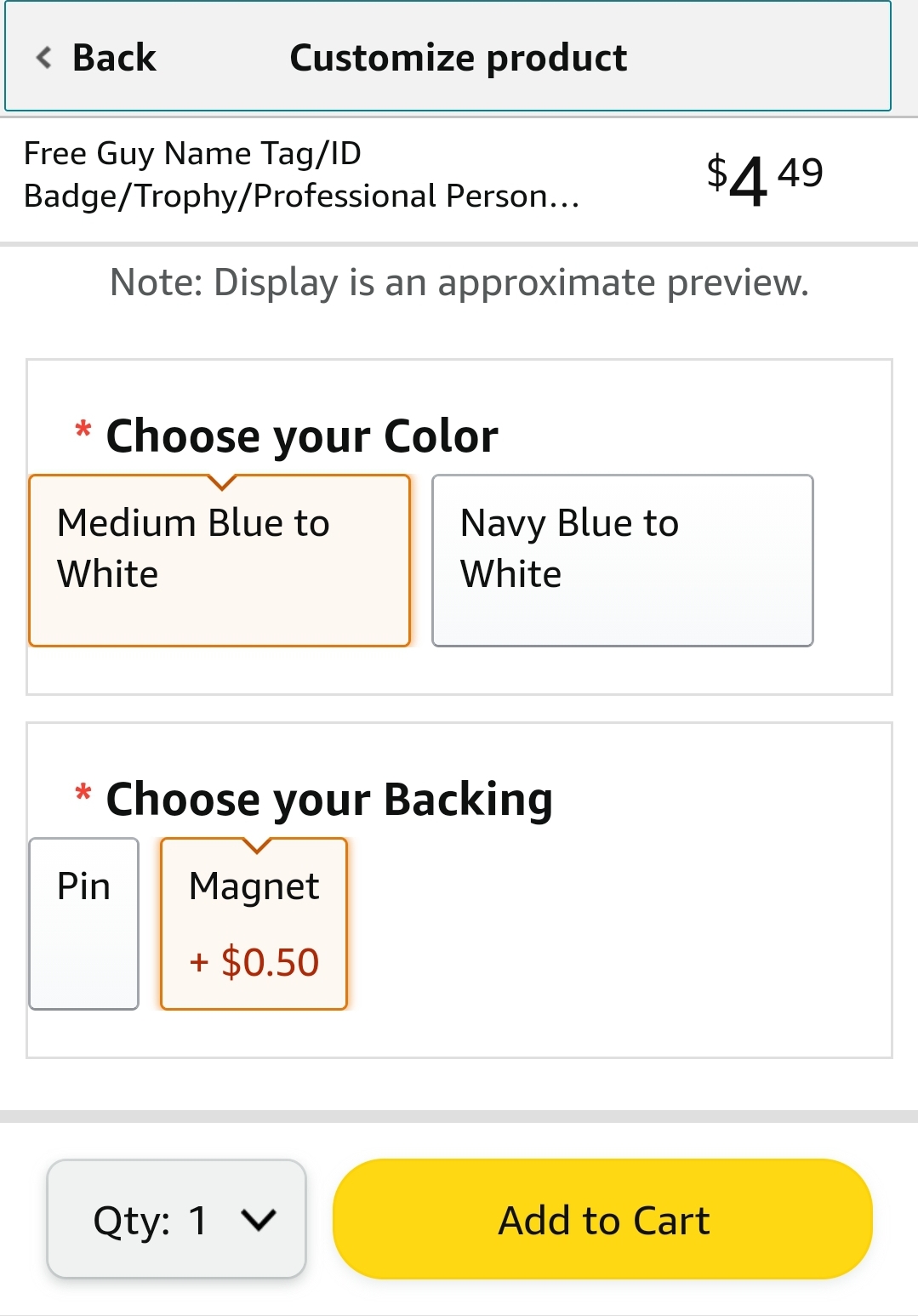Tap the Choose your Color heading
918x1316 pixels.
(302, 436)
